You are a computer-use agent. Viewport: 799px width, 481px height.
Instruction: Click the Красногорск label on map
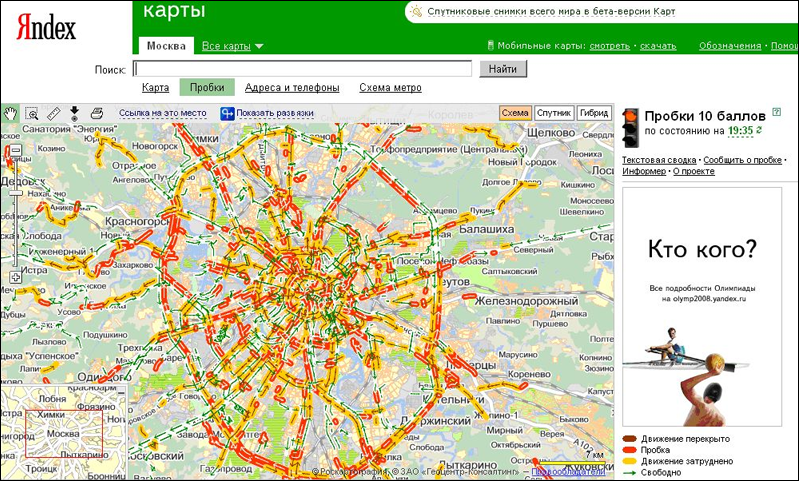(138, 222)
